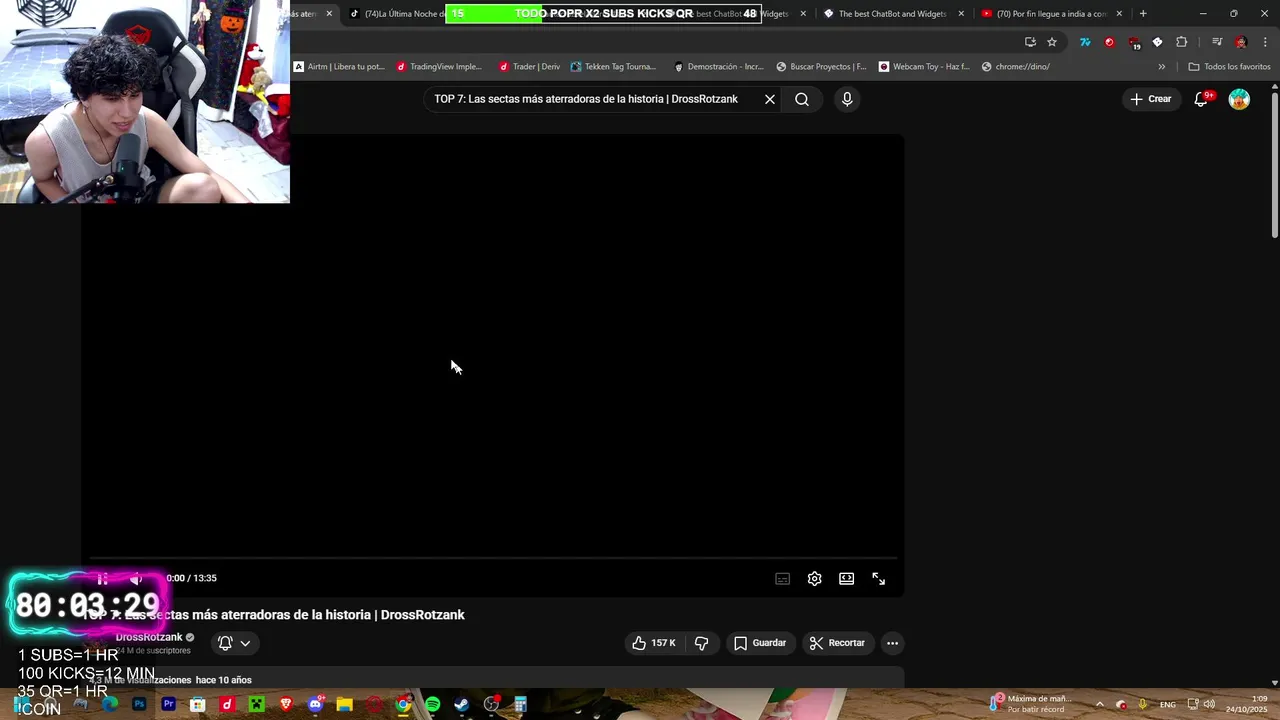
Task: Save video with Guardar button
Action: 760,643
